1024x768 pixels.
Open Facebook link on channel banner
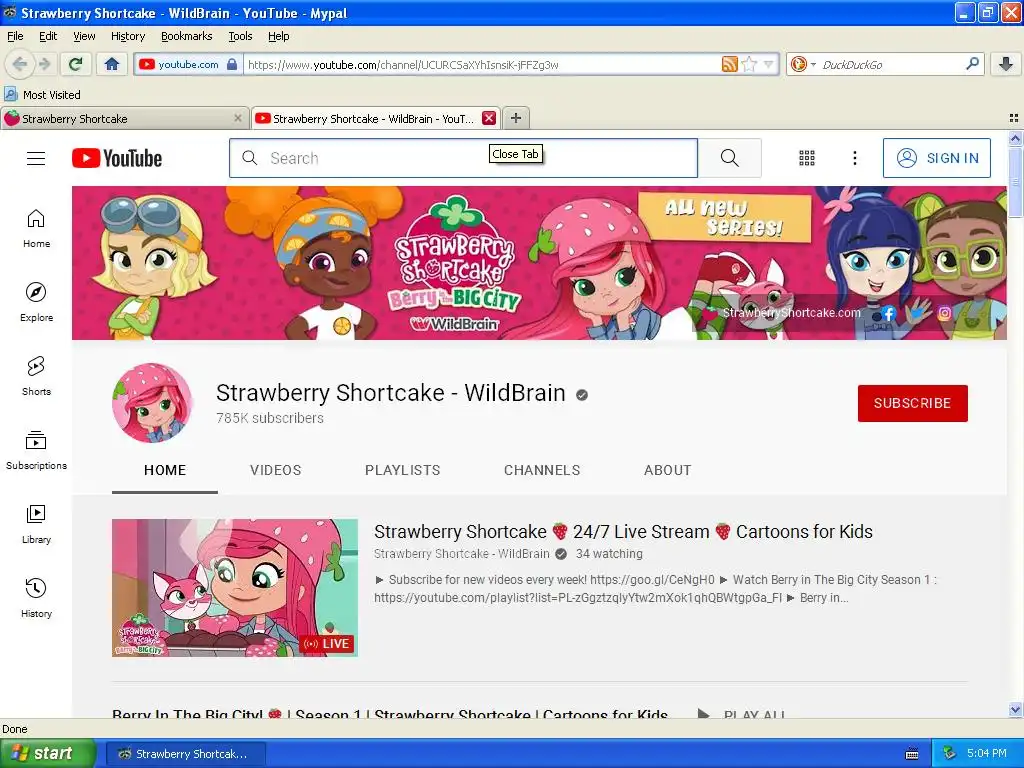tap(888, 313)
